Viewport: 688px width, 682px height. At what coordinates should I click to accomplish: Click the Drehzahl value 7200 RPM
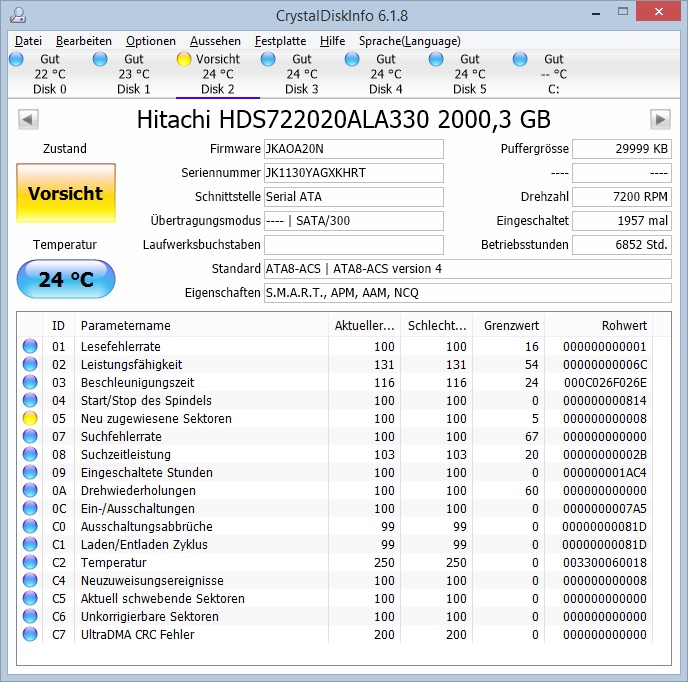tap(622, 197)
